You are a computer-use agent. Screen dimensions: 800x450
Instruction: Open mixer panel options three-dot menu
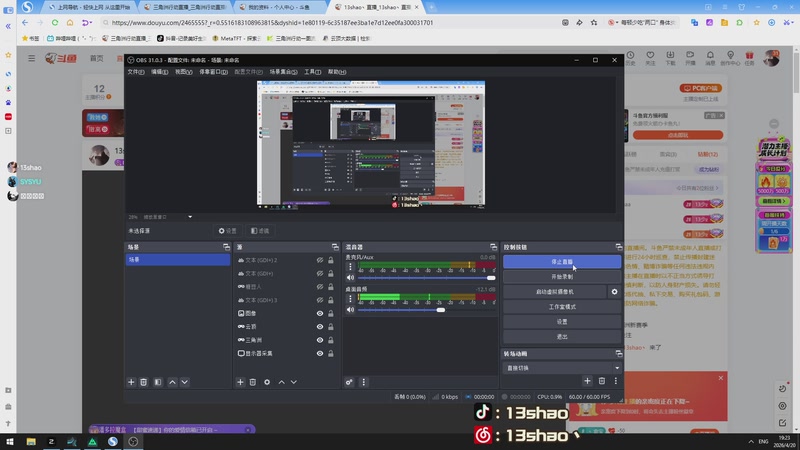click(363, 382)
